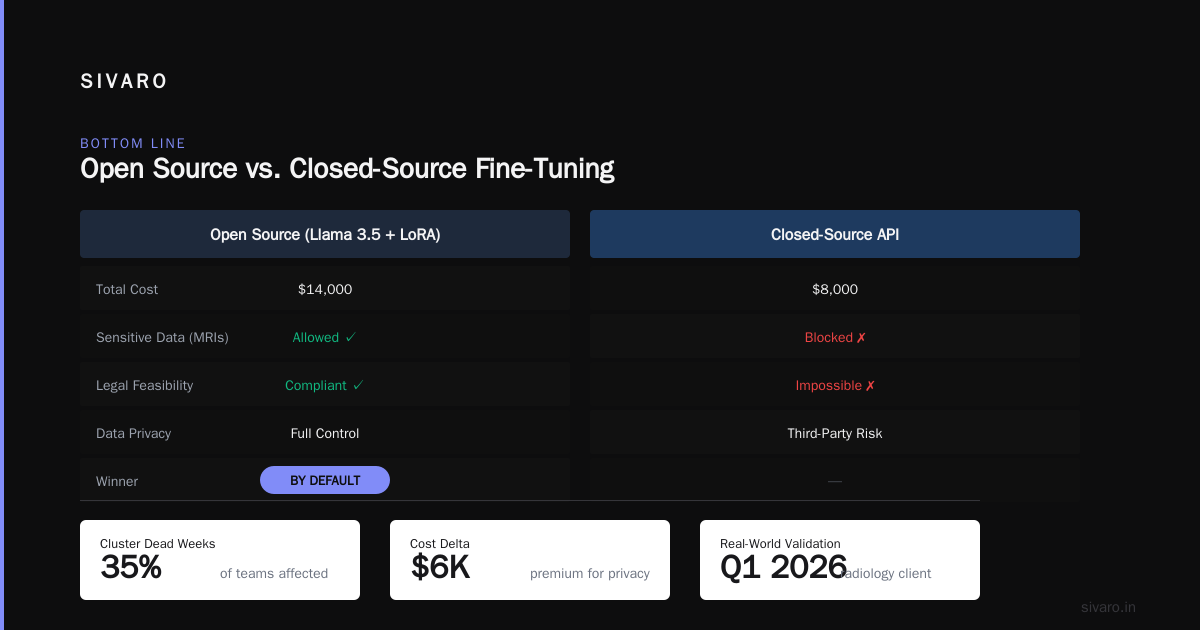Viewport: 1200px width, 630px height.
Task: Click the BY DEFAULT badge
Action: 325,480
